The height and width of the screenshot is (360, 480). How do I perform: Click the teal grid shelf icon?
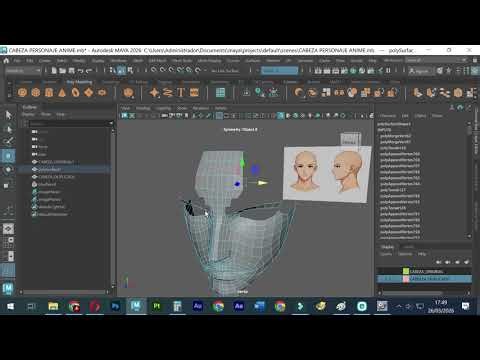tap(220, 92)
